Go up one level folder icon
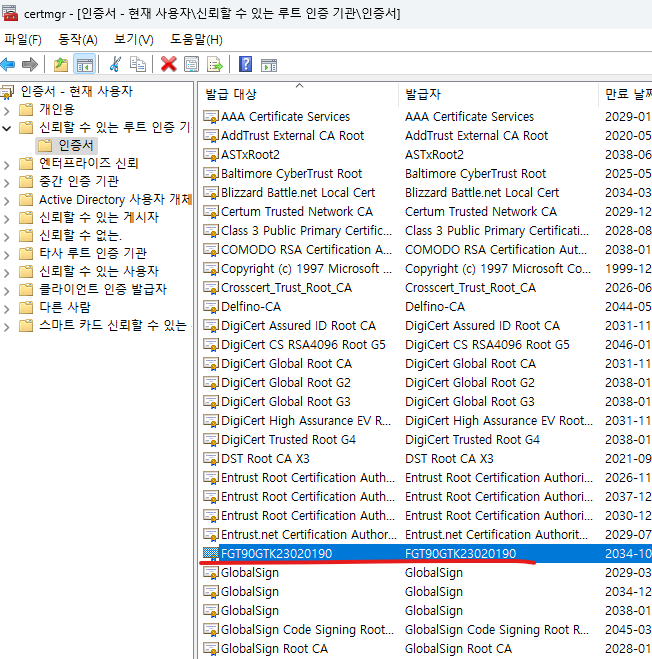This screenshot has width=652, height=659. pos(61,65)
